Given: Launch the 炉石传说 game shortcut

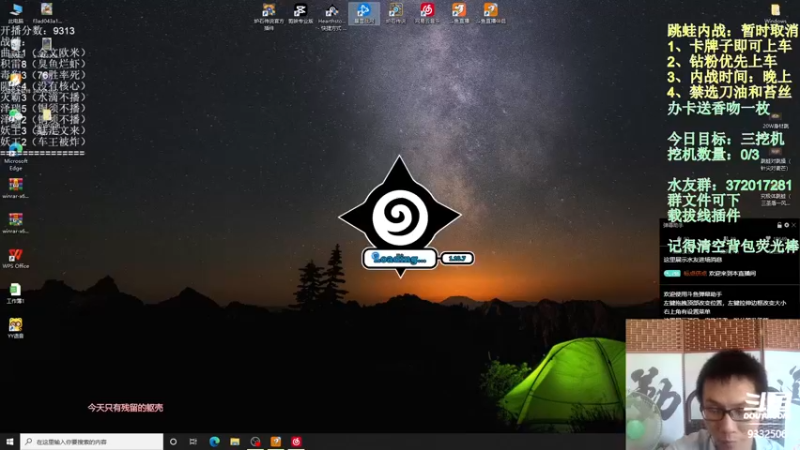Looking at the screenshot, I should pos(395,13).
